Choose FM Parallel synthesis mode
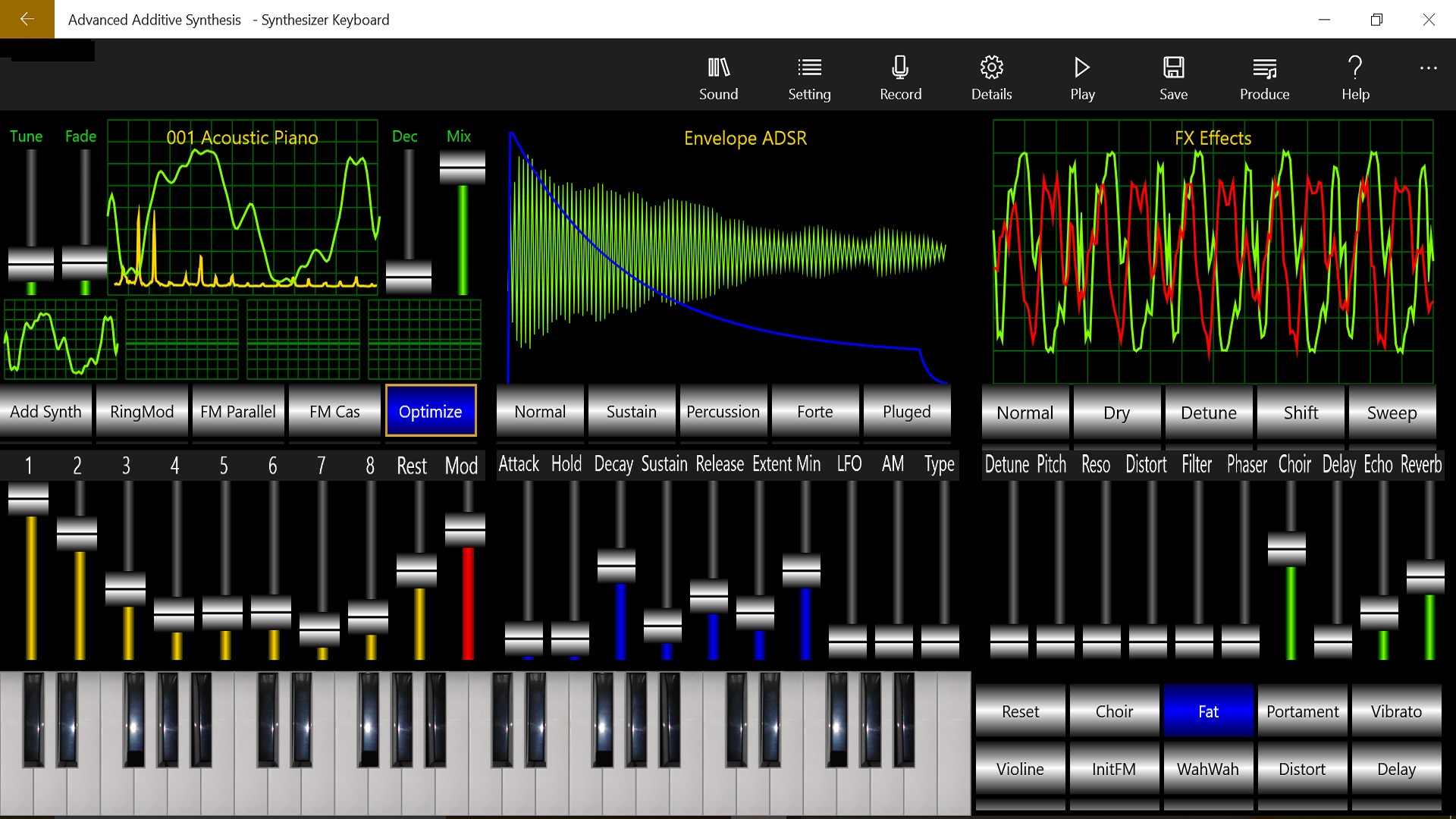The image size is (1456, 819). pos(238,412)
